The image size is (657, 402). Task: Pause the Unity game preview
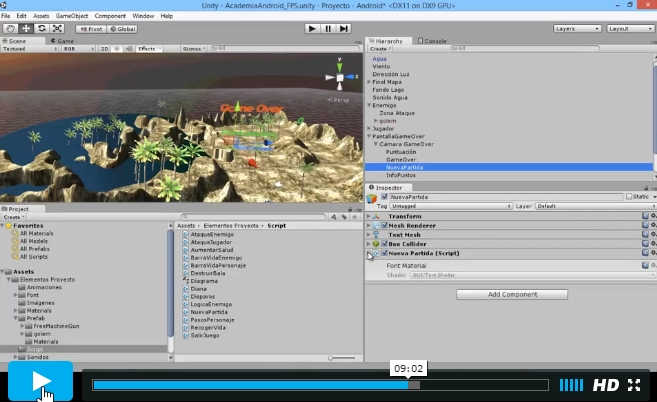(x=328, y=29)
